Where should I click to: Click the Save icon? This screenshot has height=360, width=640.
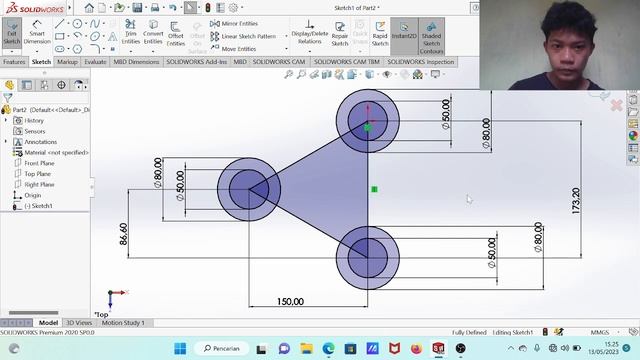coord(137,7)
